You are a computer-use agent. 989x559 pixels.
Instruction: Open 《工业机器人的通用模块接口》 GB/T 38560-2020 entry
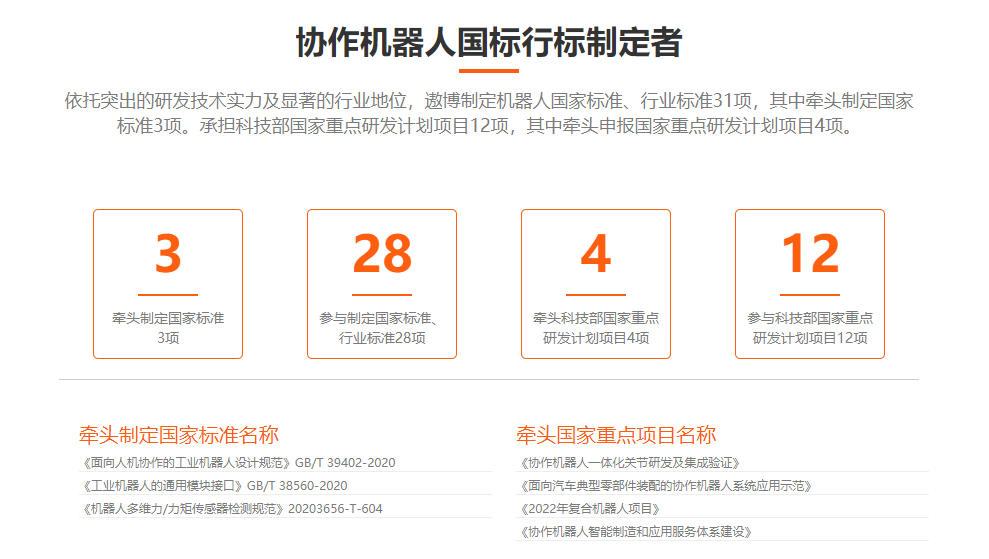[x=214, y=486]
